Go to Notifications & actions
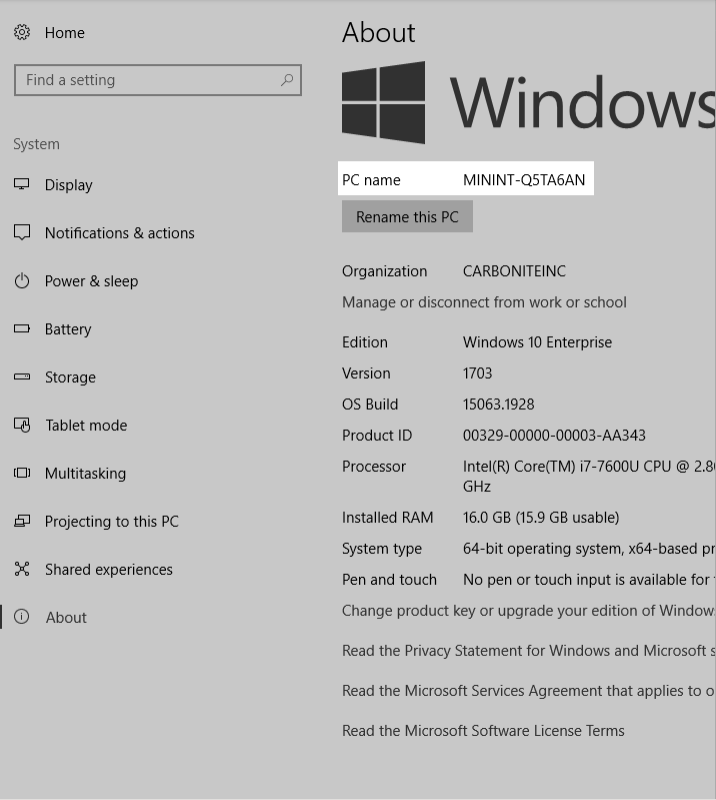The width and height of the screenshot is (716, 800). [x=119, y=233]
